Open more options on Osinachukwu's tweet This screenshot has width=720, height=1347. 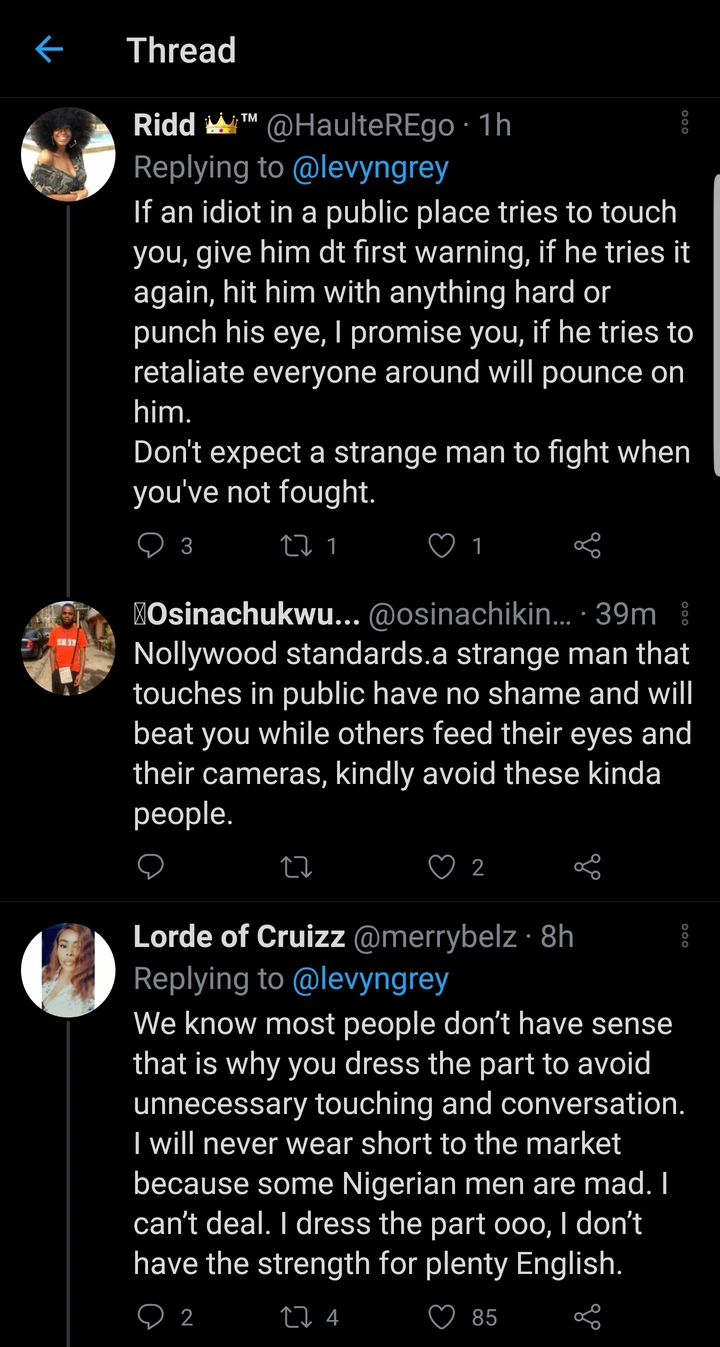pos(685,613)
